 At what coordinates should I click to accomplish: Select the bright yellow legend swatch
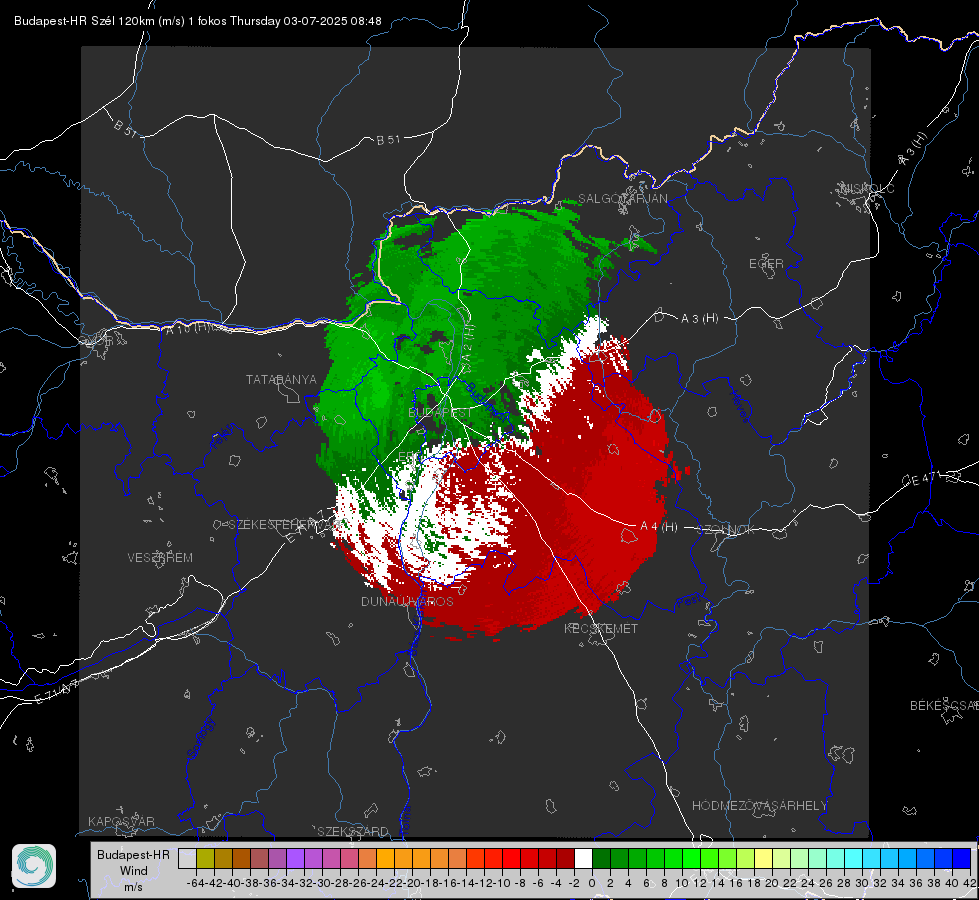pyautogui.click(x=764, y=859)
